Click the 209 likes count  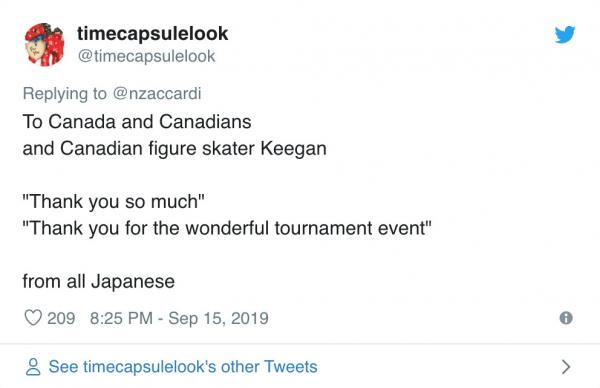61,318
